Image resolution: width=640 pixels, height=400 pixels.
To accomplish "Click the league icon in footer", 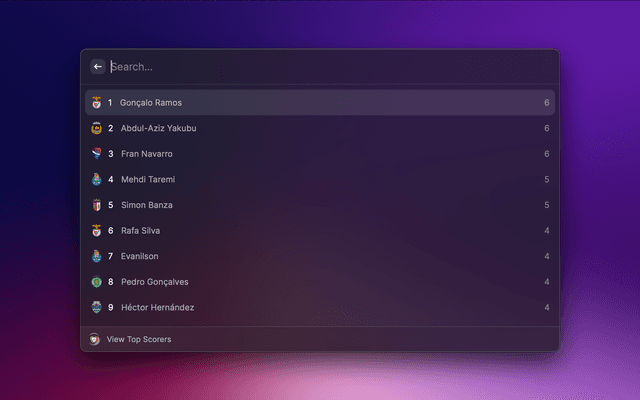I will pyautogui.click(x=95, y=340).
